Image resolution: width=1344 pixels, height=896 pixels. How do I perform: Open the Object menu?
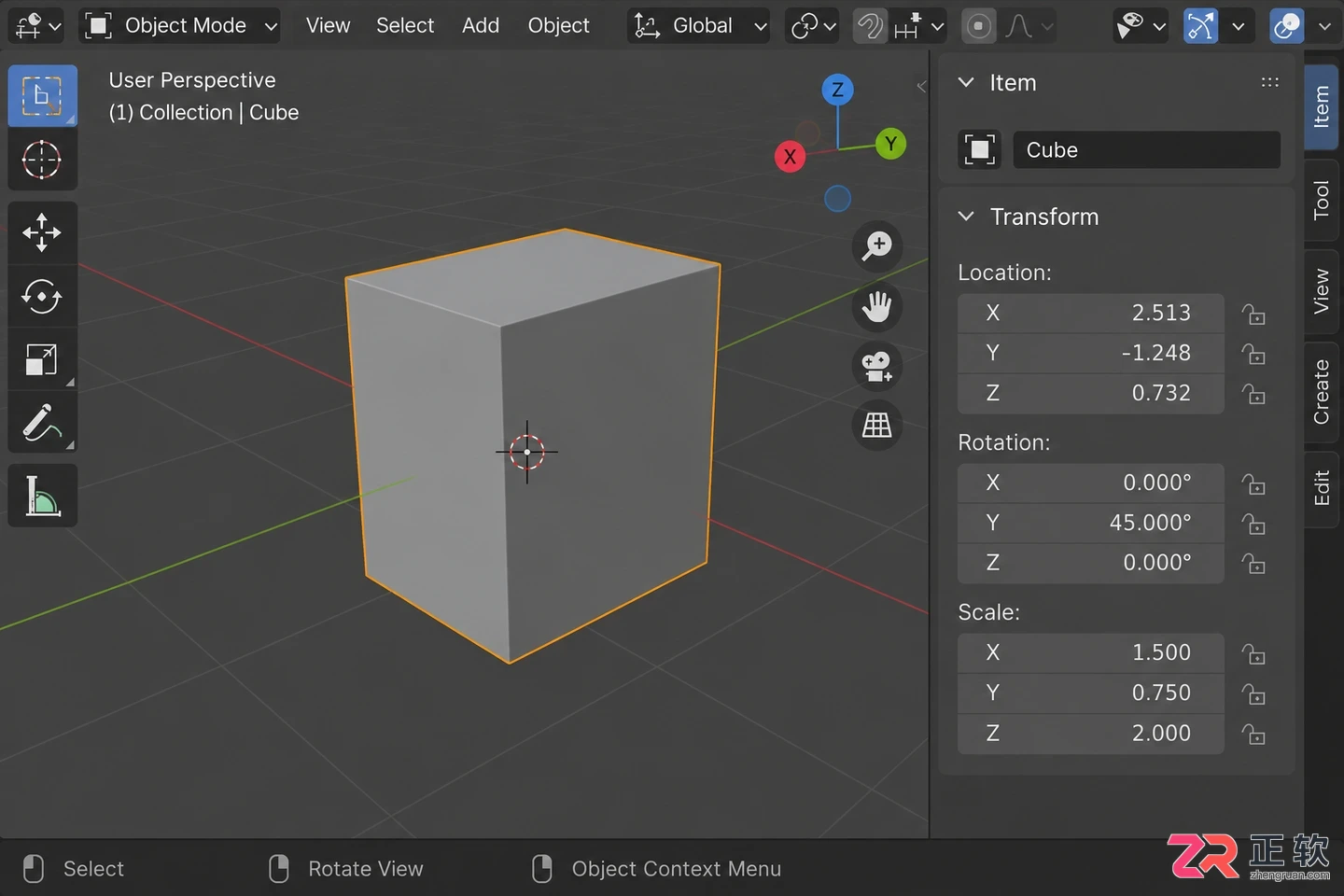[x=558, y=26]
